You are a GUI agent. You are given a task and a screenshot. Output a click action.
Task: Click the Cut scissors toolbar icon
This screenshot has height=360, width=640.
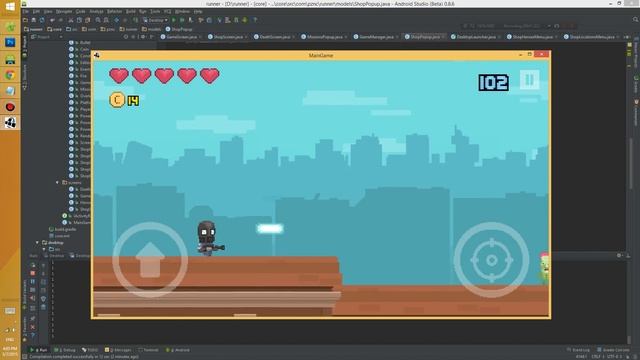[x=71, y=20]
